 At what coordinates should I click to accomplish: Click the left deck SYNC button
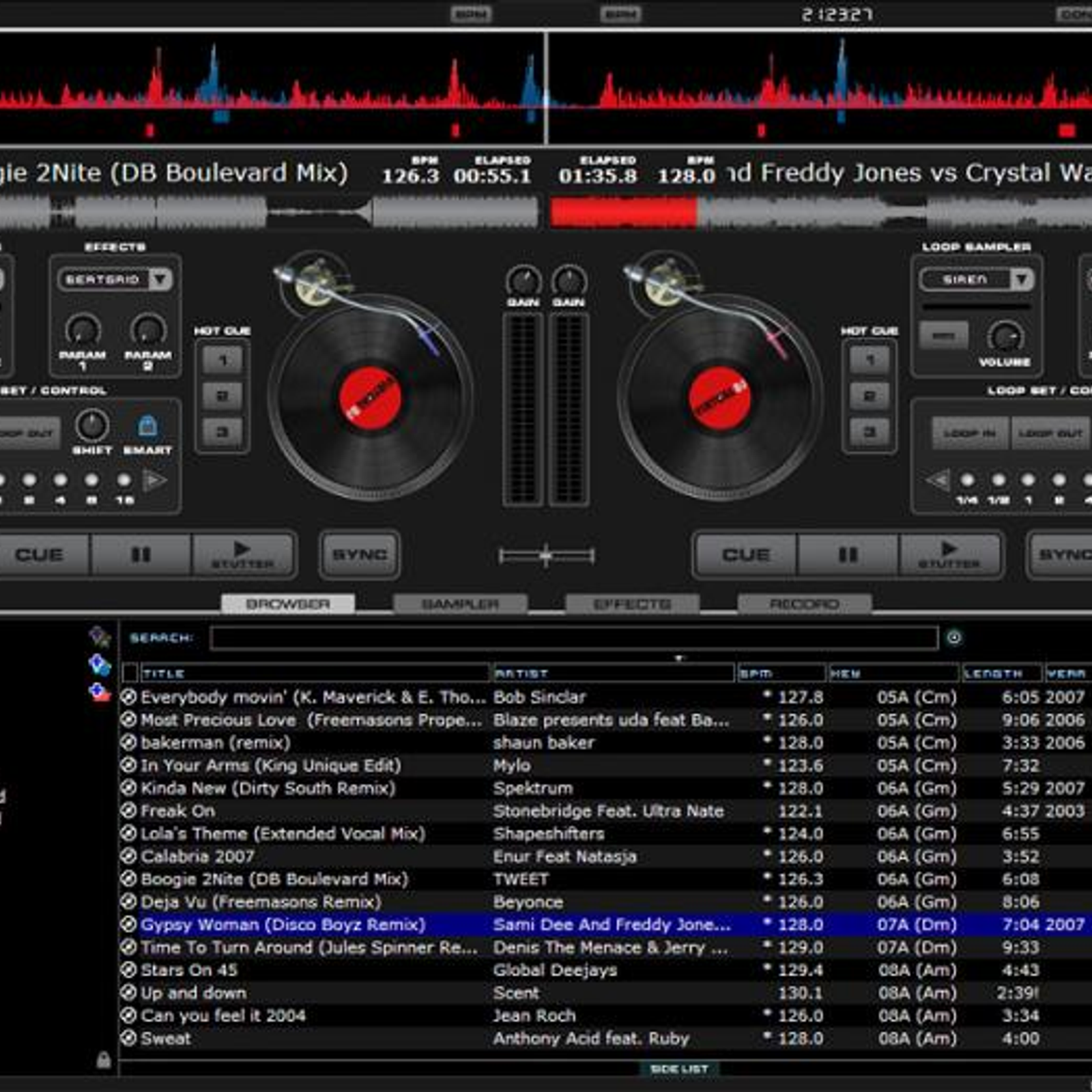coord(360,555)
